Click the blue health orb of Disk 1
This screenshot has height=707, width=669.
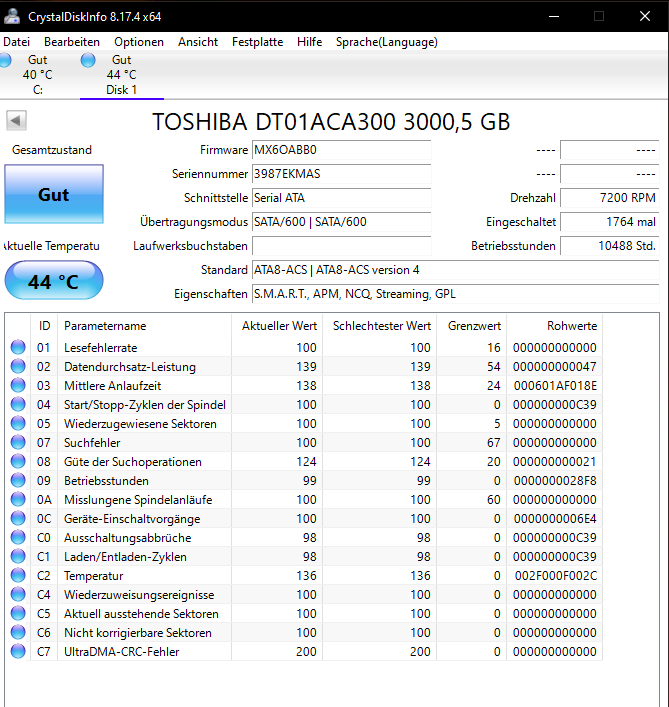coord(88,60)
